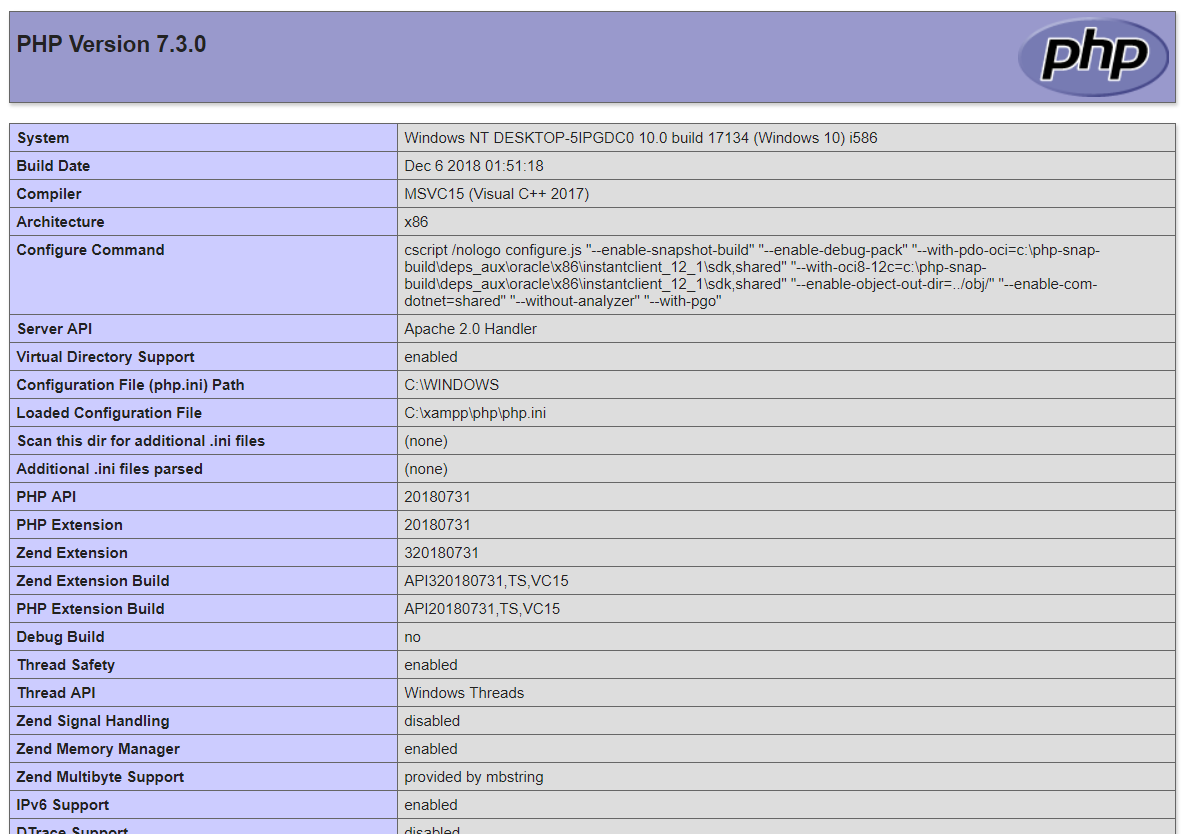Image resolution: width=1186 pixels, height=834 pixels.
Task: Select 'enabled' in Zend Memory Manager row
Action: (430, 749)
